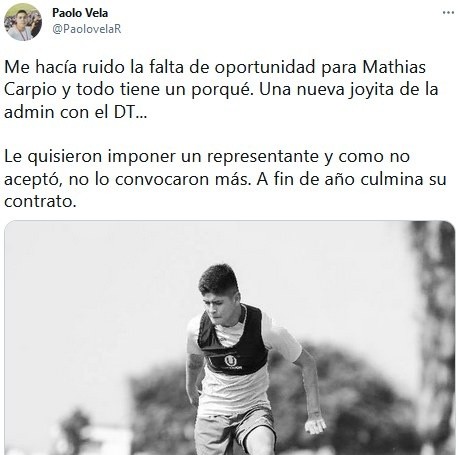This screenshot has width=458, height=455.
Task: Click the player's dark hair in the photo
Action: (x=219, y=280)
